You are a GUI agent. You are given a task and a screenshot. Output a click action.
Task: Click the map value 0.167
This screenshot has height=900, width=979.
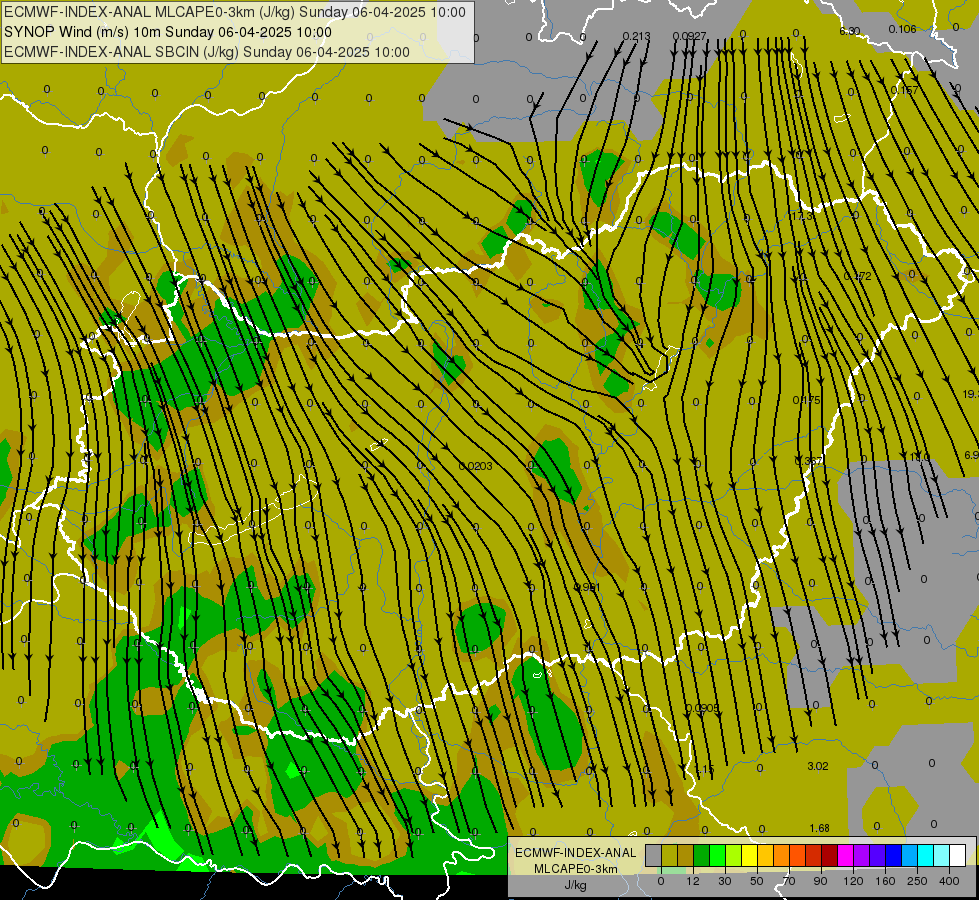905,90
